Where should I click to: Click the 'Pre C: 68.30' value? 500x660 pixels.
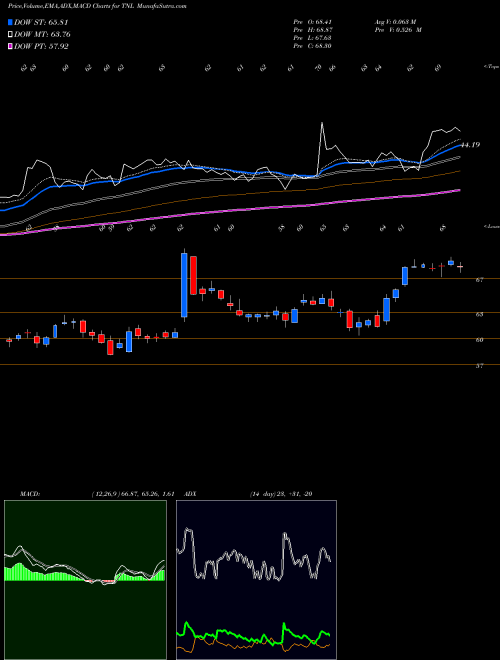(x=313, y=46)
